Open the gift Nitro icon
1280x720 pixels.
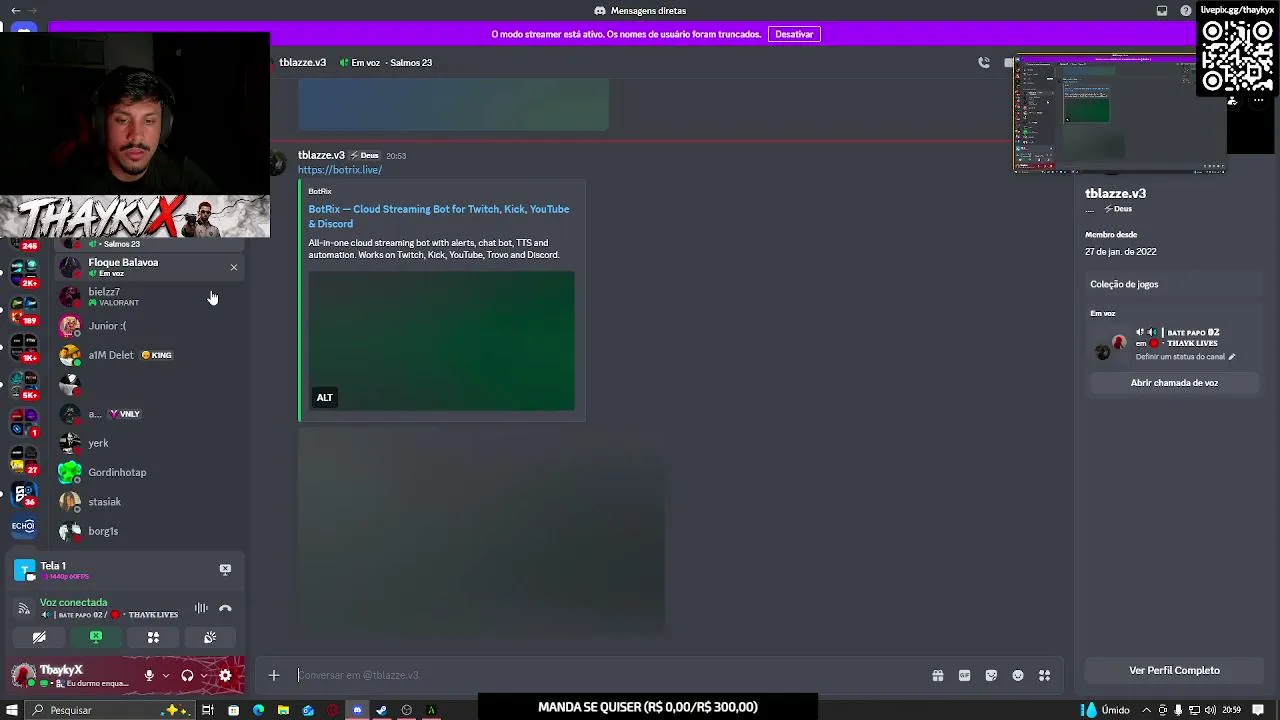[938, 676]
